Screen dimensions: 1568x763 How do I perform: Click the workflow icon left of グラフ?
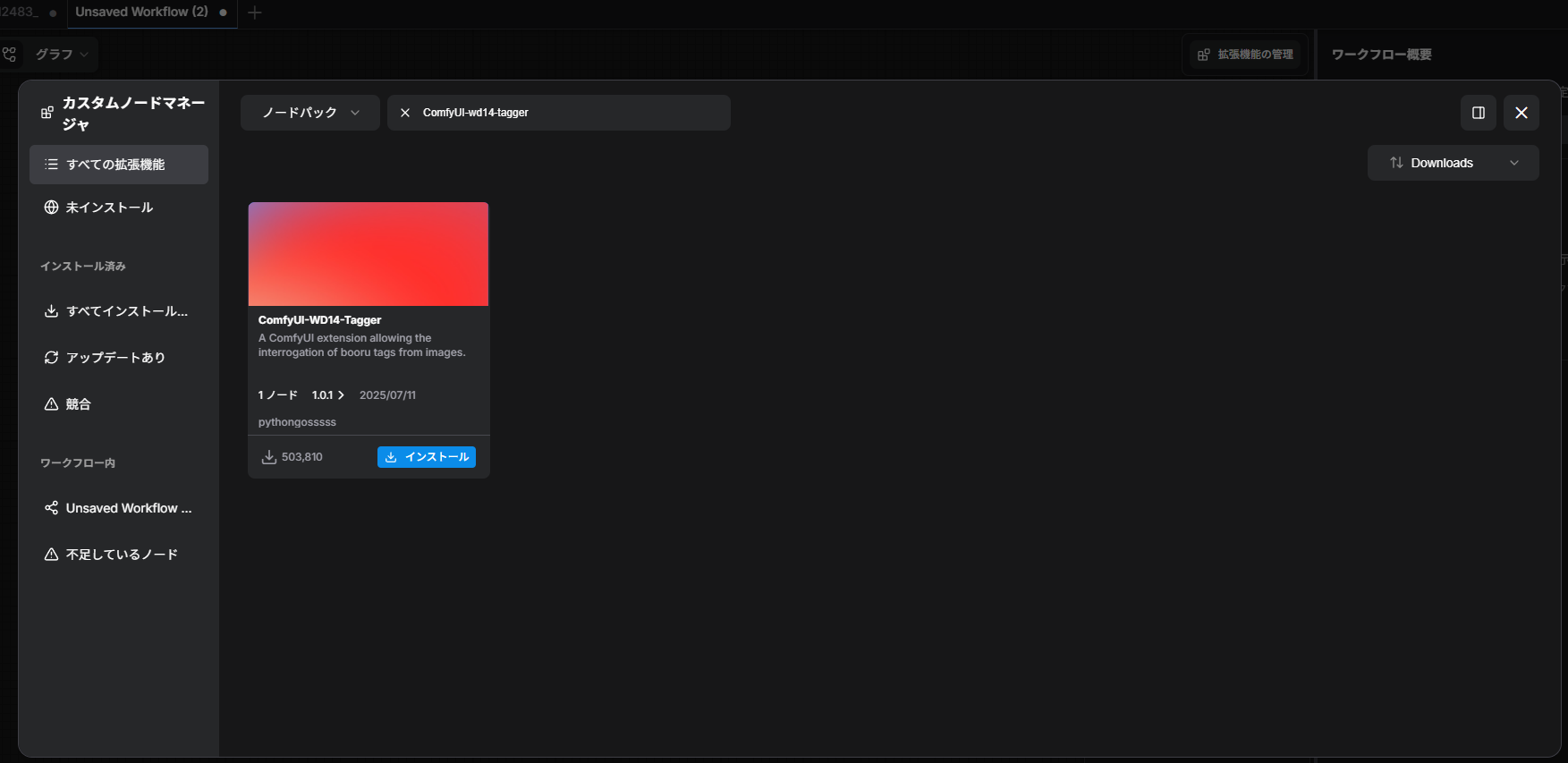10,55
